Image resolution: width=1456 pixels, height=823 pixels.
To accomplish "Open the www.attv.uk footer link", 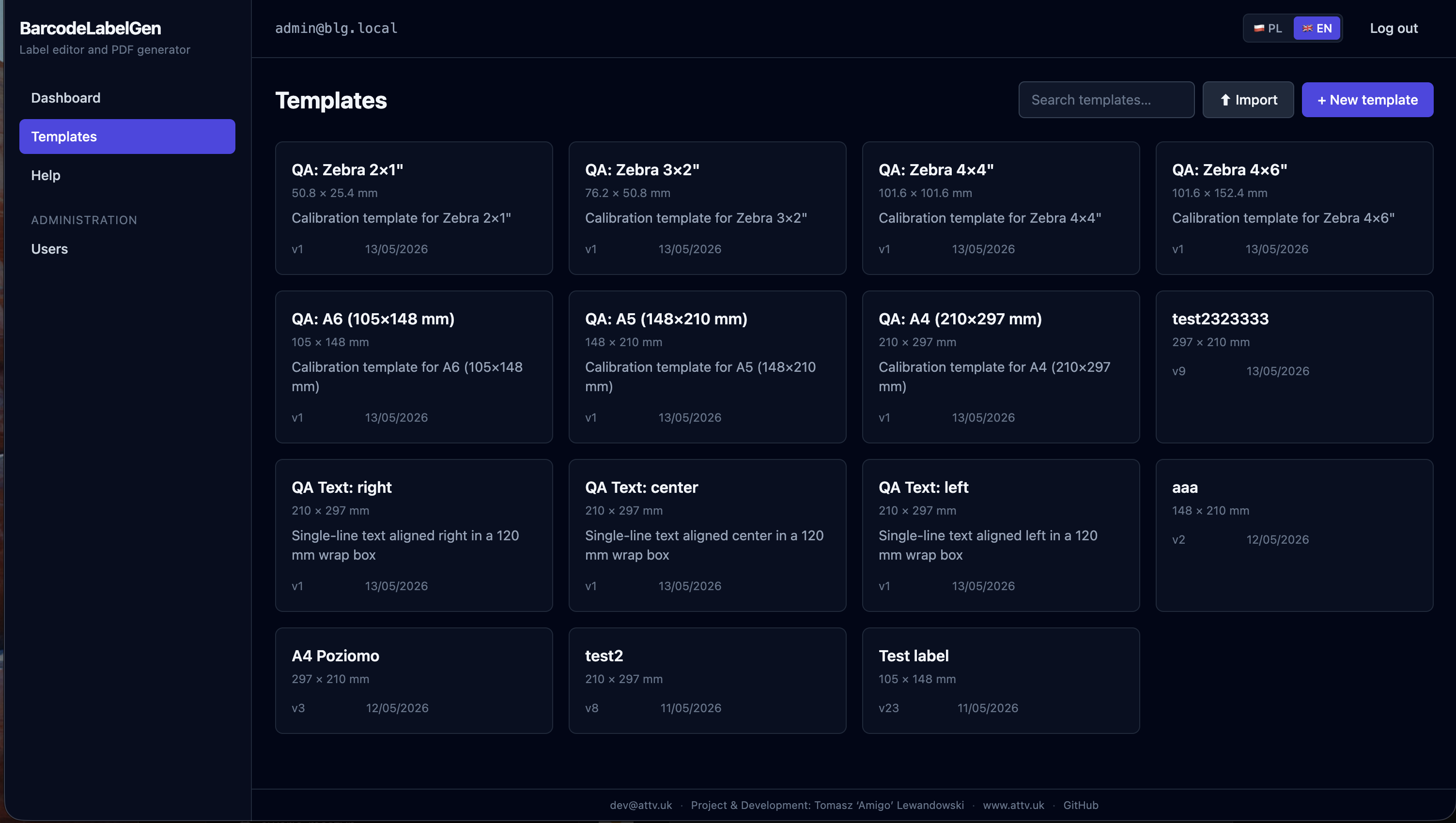I will point(1013,805).
